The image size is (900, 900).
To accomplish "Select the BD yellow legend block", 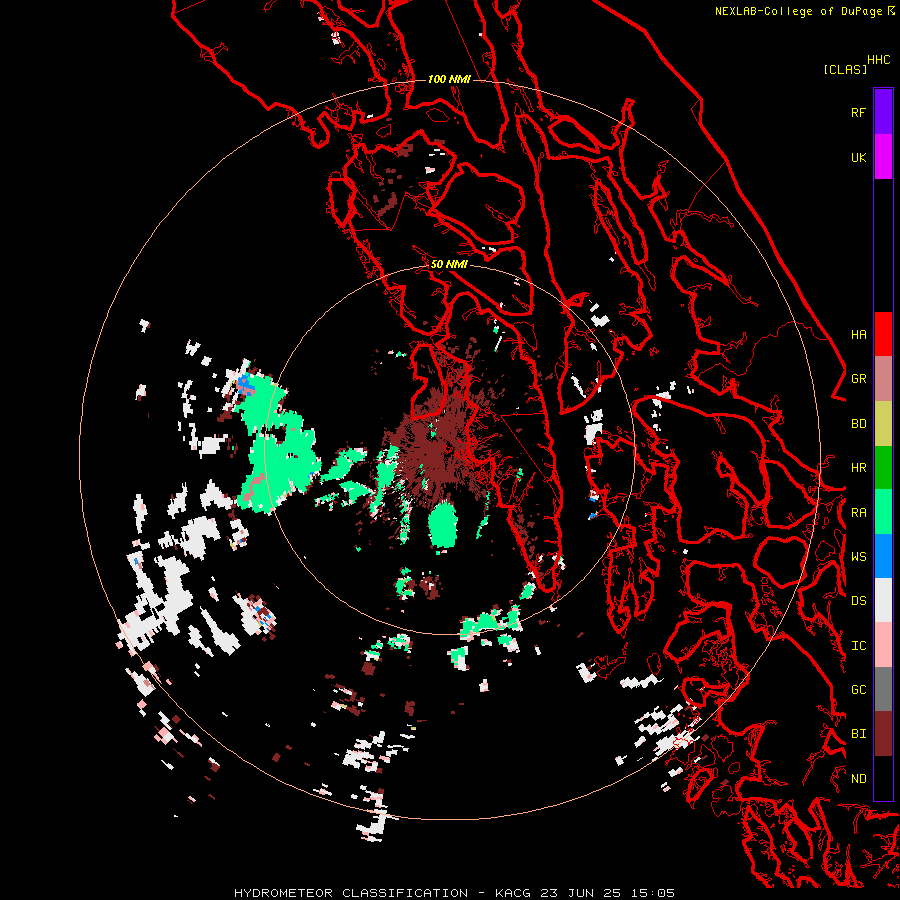I will [x=883, y=424].
